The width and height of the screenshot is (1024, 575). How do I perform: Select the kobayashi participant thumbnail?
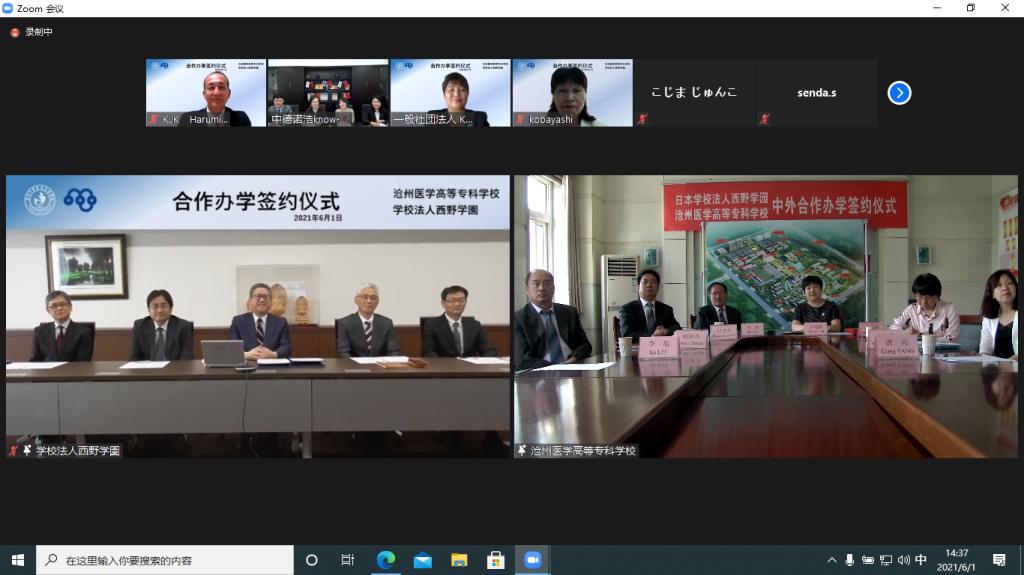coord(572,93)
